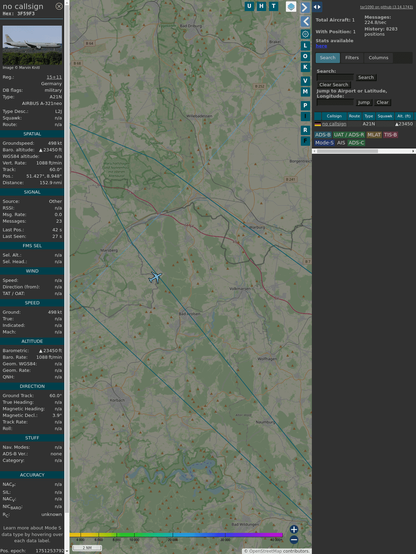
Task: Toggle the O map option
Action: 305,56
